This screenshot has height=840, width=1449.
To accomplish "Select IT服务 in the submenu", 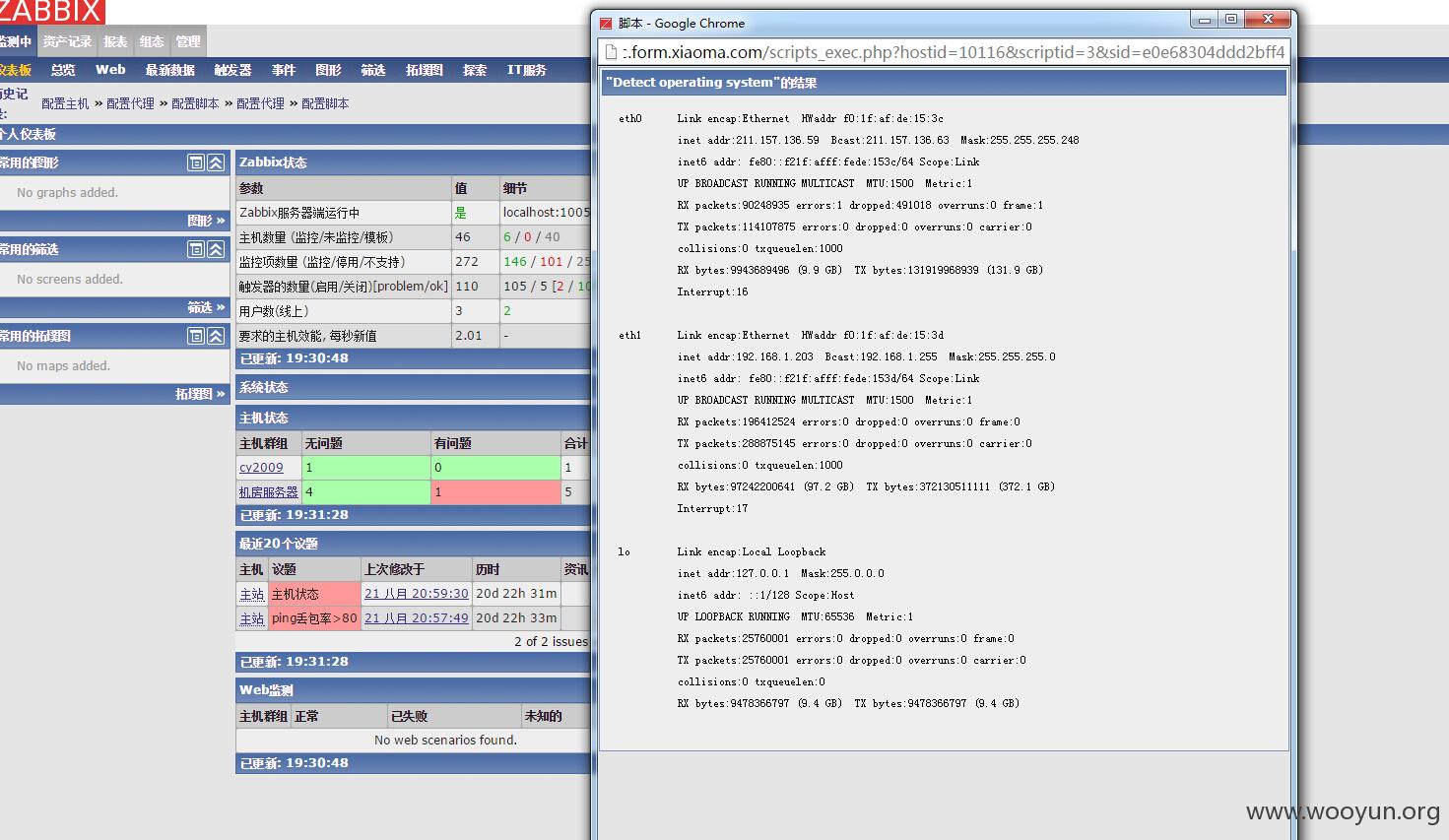I will coord(527,70).
